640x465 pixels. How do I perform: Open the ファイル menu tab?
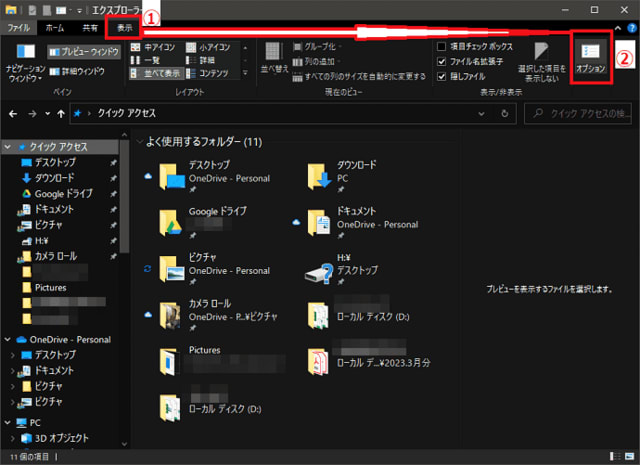click(x=19, y=28)
